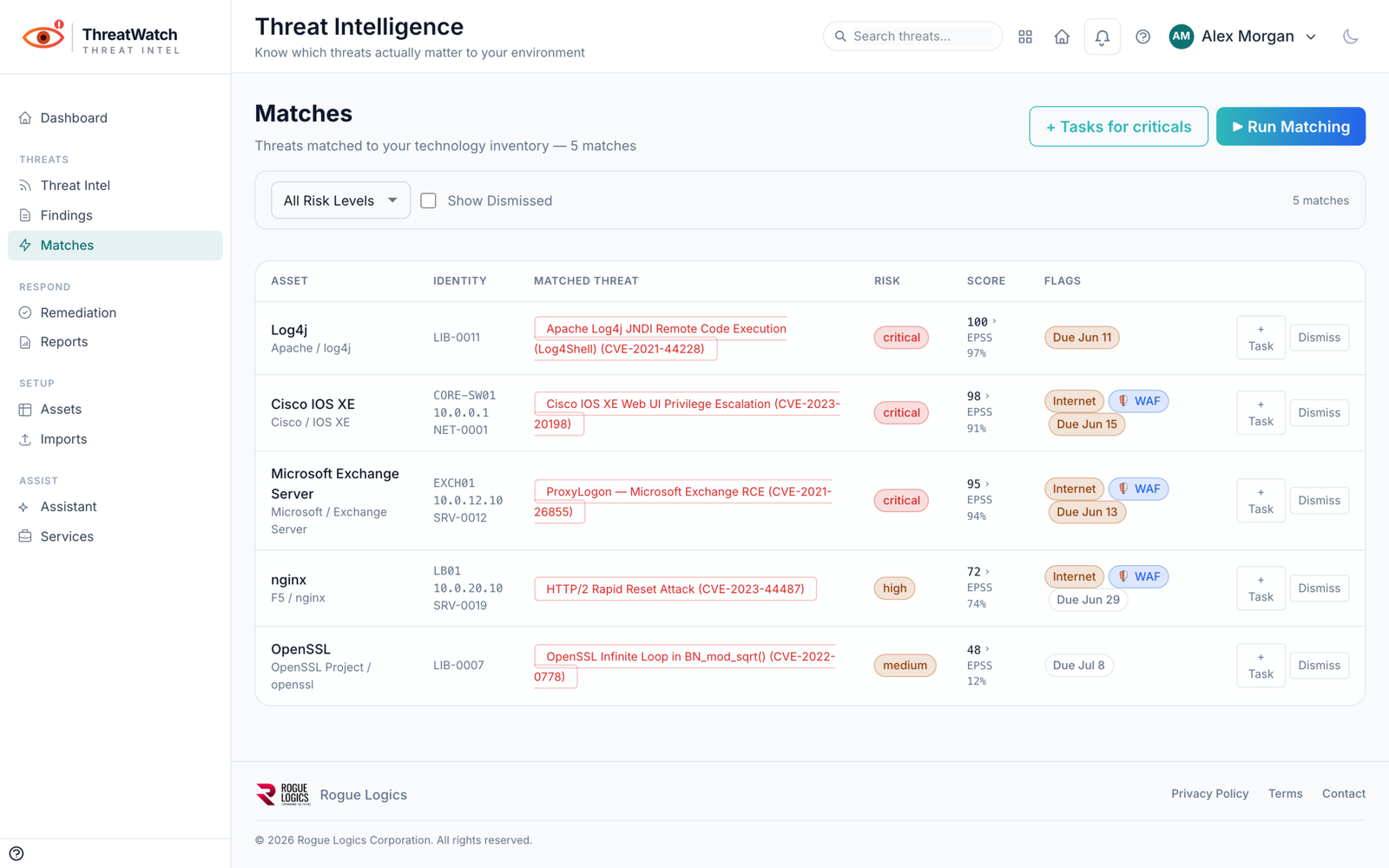
Task: Click LIB-0011 identity cell
Action: pos(457,338)
